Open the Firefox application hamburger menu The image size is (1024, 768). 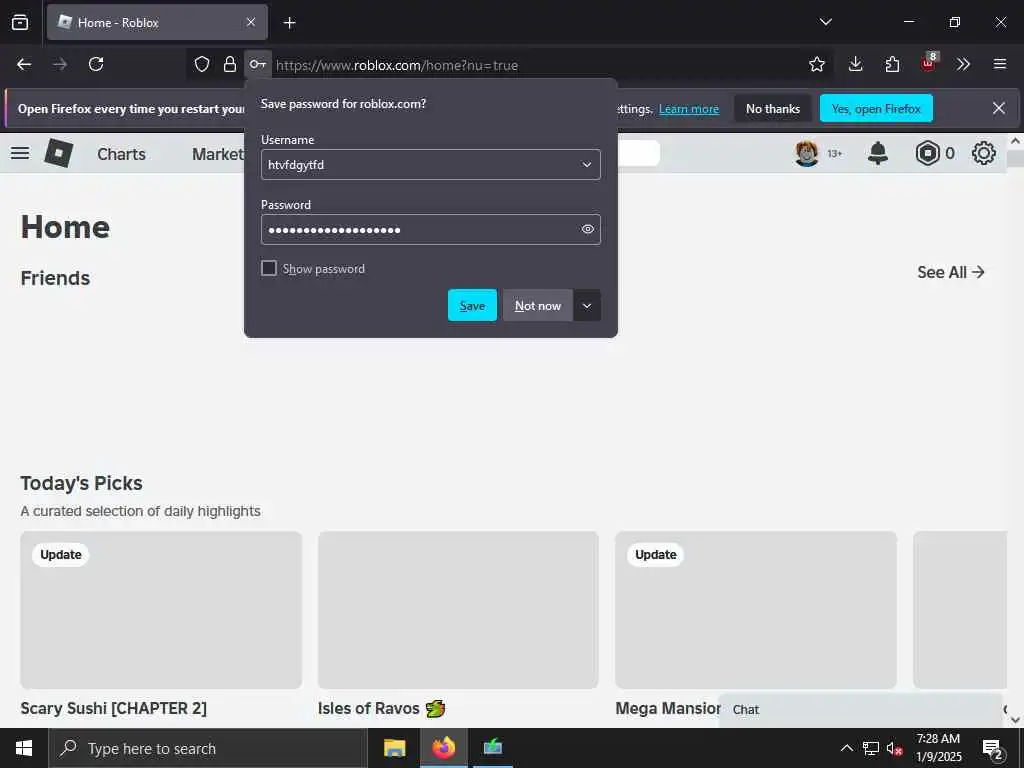click(x=1000, y=64)
